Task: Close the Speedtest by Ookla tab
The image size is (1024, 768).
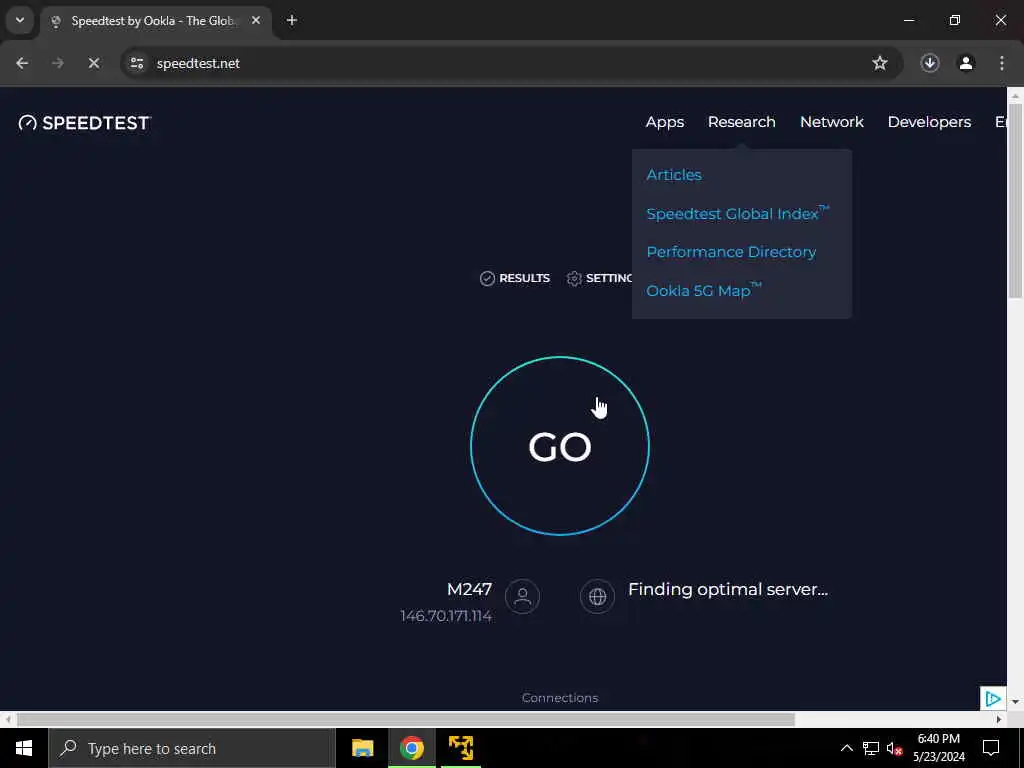Action: [x=256, y=20]
